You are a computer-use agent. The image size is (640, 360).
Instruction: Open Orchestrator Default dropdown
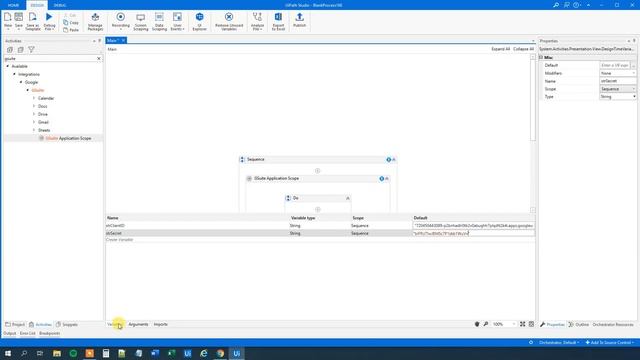pyautogui.click(x=559, y=342)
